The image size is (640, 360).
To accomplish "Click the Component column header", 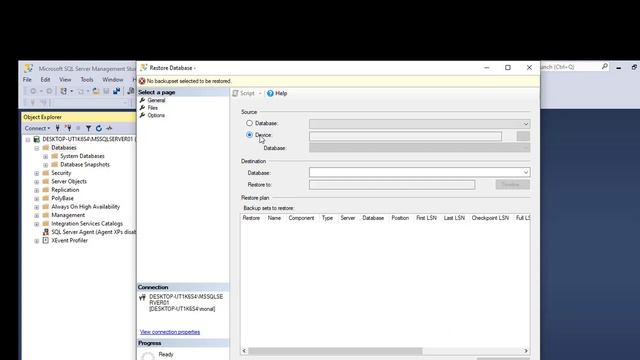I will (301, 218).
